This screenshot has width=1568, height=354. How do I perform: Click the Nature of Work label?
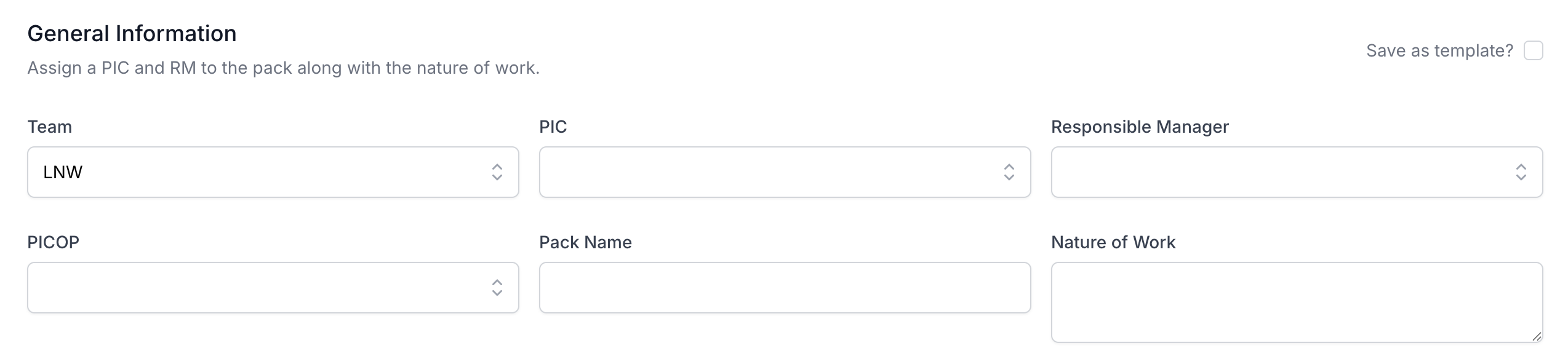pyautogui.click(x=1113, y=242)
